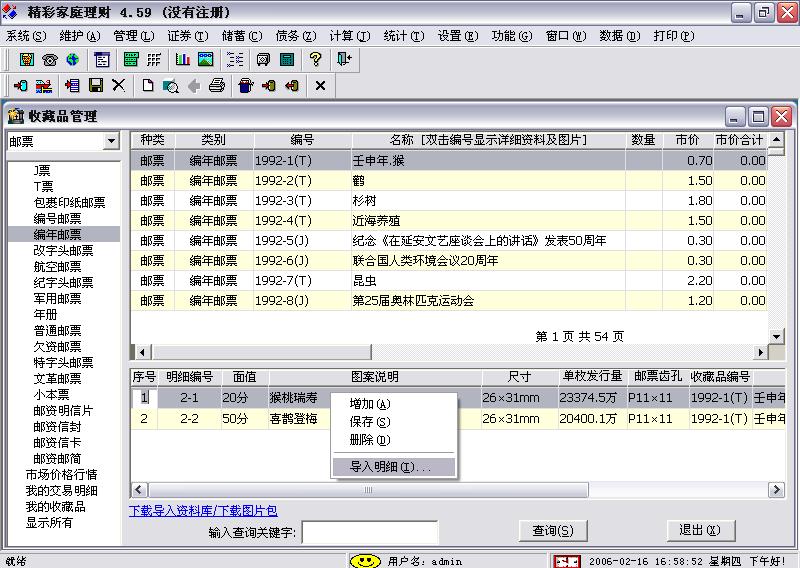This screenshot has height=568, width=800.
Task: Click the floppy disk save icon
Action: [x=96, y=86]
